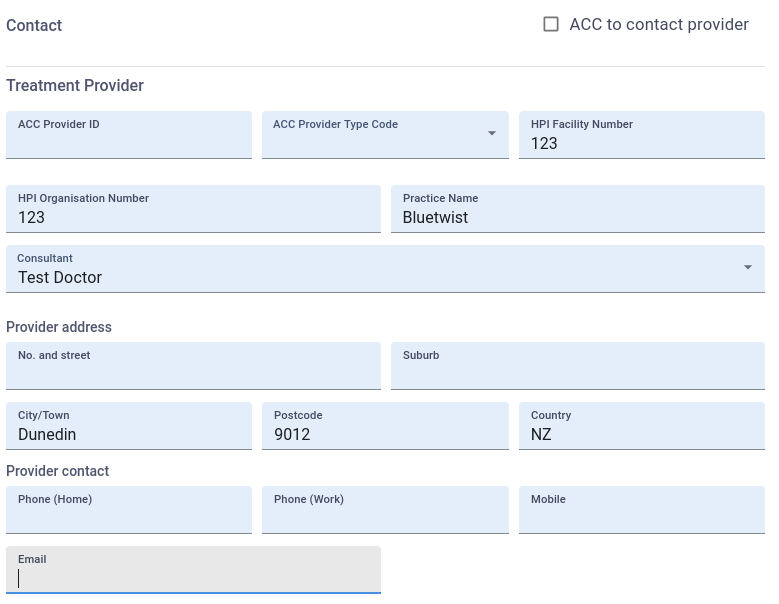Click the Phone (Work) field
Screen dimensions: 779x604
pyautogui.click(x=385, y=512)
